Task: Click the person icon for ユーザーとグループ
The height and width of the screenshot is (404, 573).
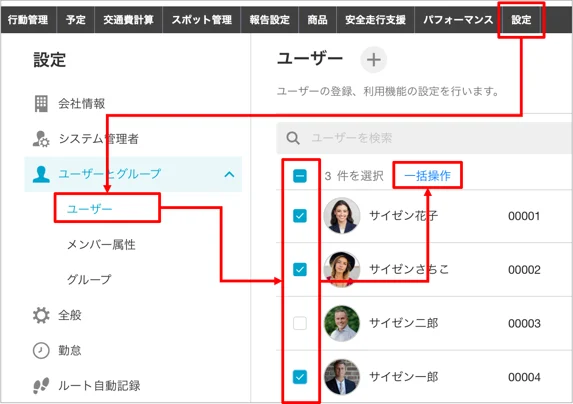Action: (41, 174)
